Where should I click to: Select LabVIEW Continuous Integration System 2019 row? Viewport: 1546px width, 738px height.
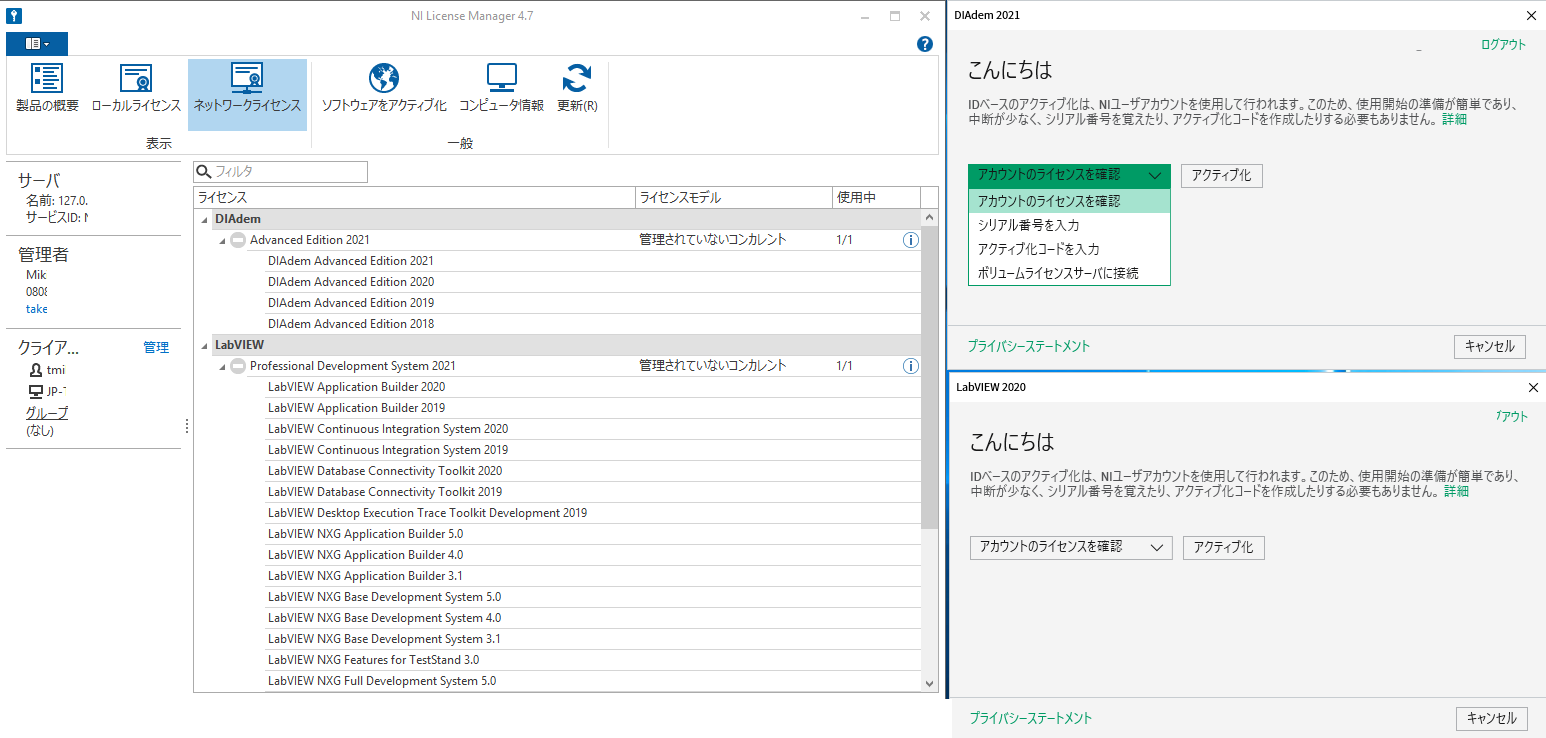(592, 450)
